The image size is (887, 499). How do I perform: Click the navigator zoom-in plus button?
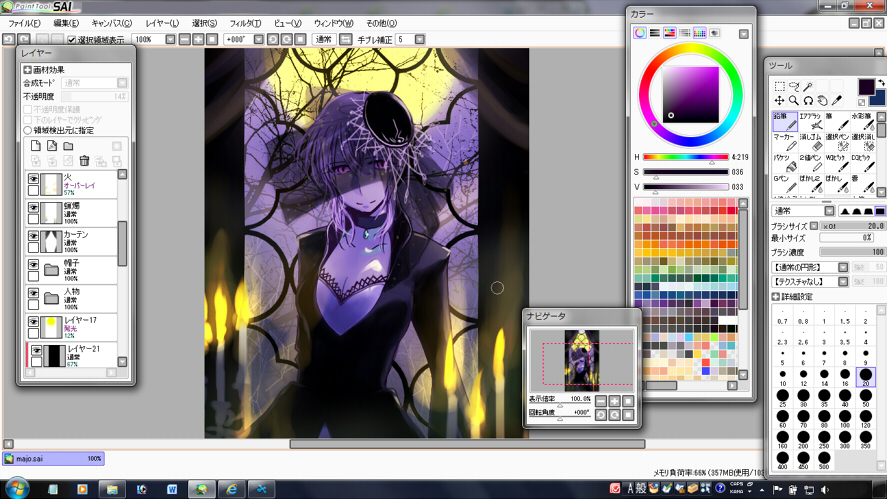coord(614,401)
